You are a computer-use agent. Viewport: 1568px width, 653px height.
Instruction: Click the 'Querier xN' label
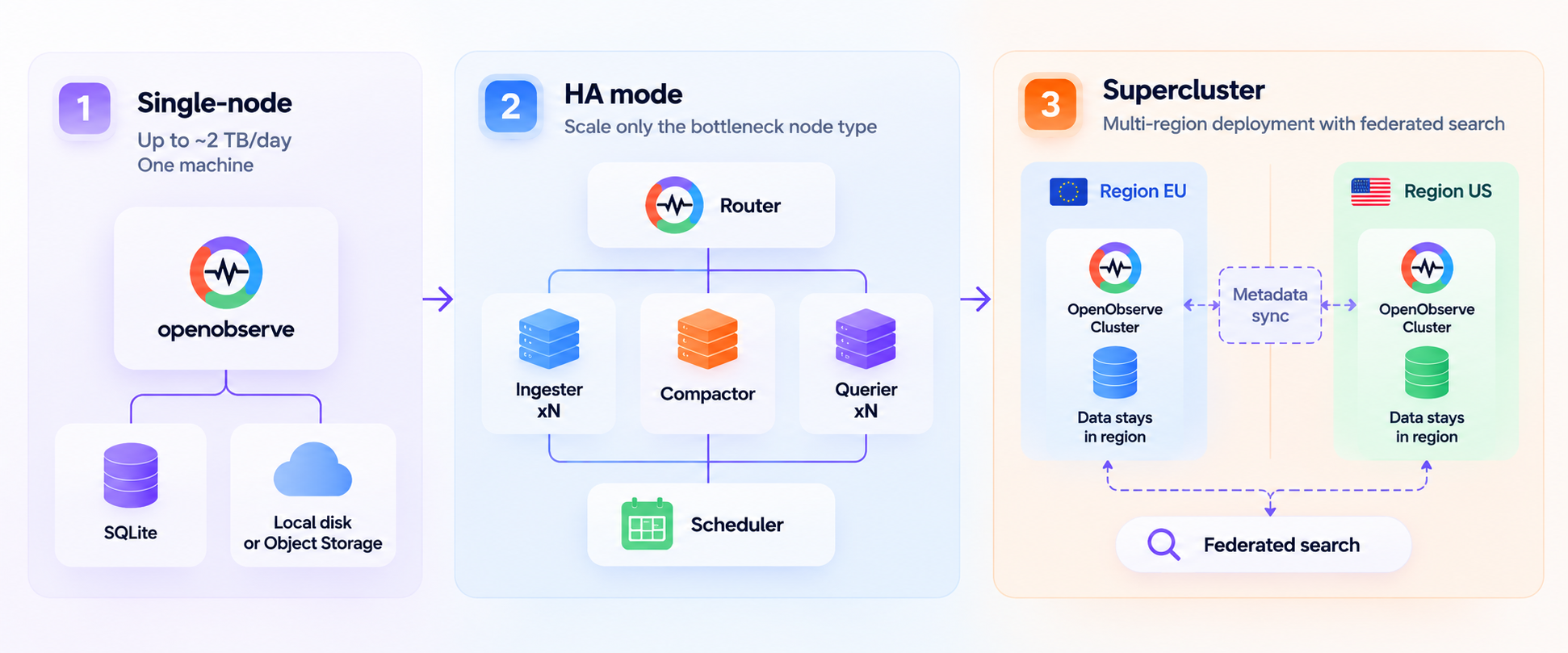866,400
